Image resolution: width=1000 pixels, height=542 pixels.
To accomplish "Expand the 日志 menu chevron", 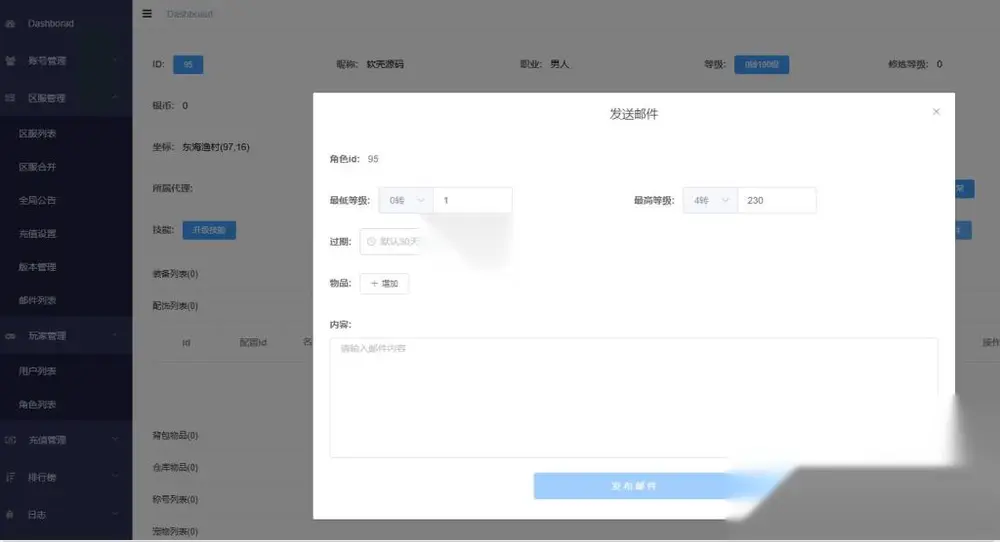I will pos(115,514).
